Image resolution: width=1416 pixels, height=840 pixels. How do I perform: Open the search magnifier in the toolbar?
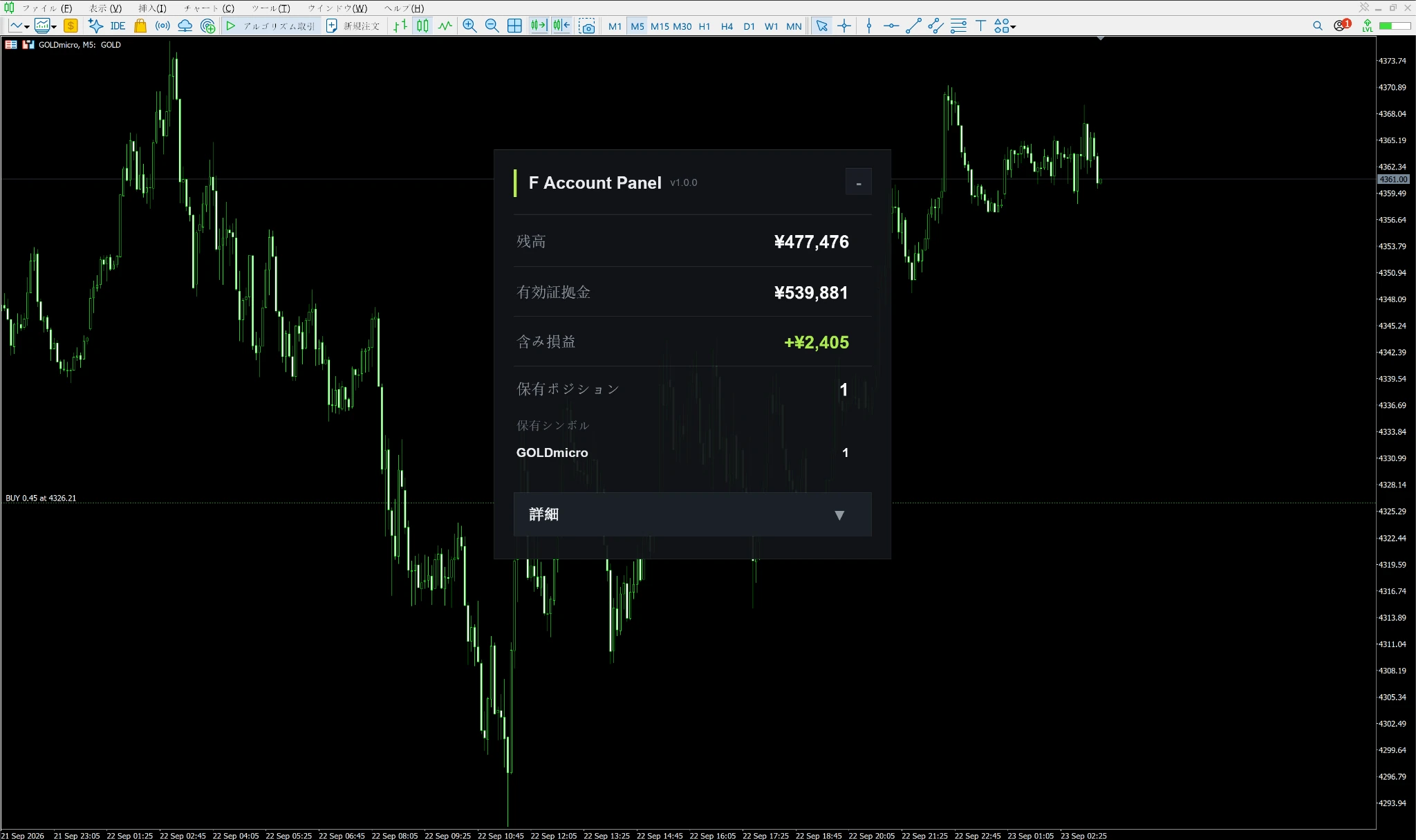[1318, 26]
